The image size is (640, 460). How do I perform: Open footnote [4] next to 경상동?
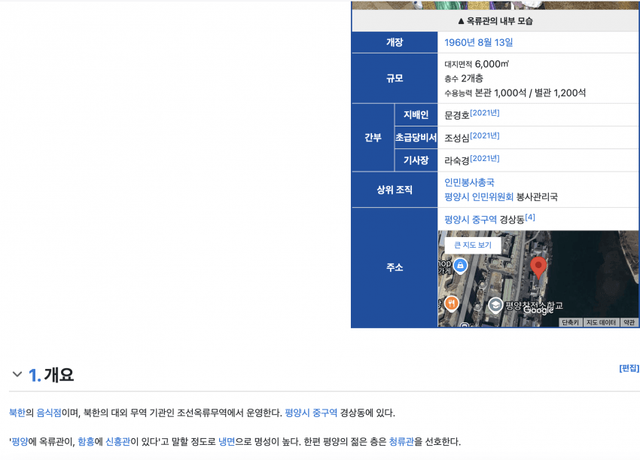pyautogui.click(x=530, y=217)
